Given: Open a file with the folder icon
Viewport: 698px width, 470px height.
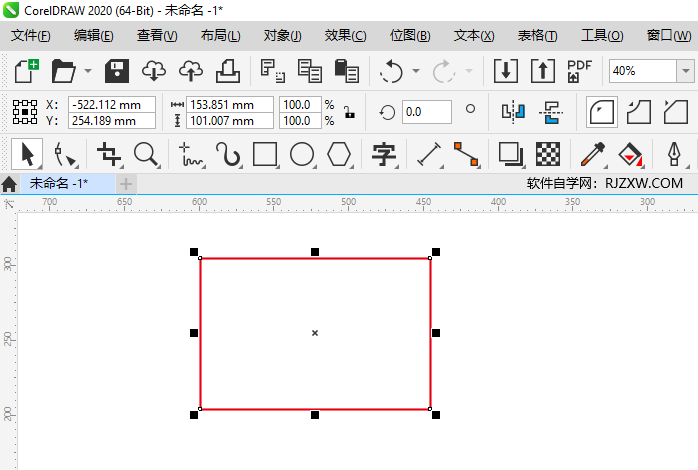Looking at the screenshot, I should click(x=64, y=71).
